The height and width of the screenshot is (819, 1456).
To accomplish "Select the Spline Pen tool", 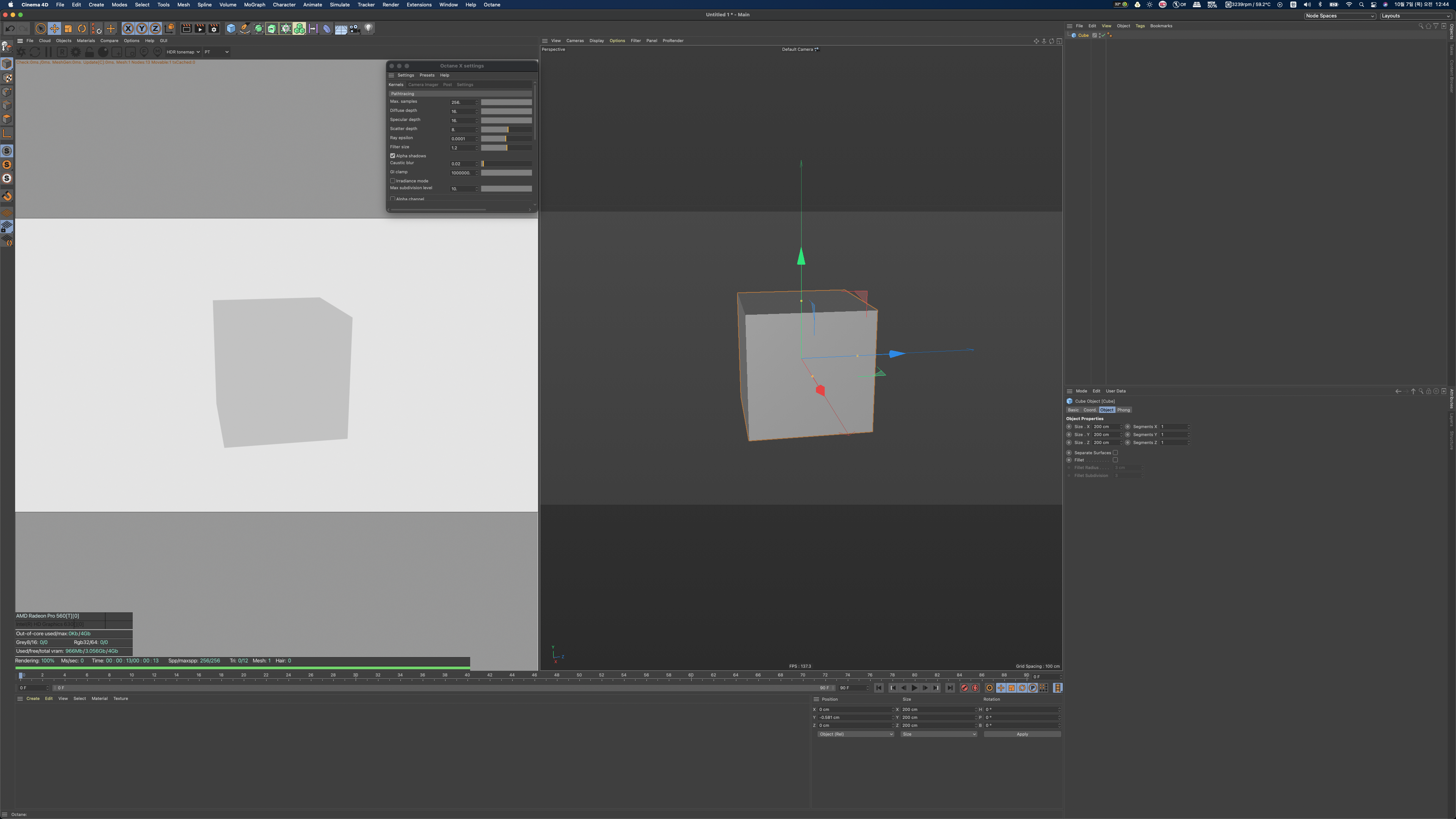I will click(245, 28).
